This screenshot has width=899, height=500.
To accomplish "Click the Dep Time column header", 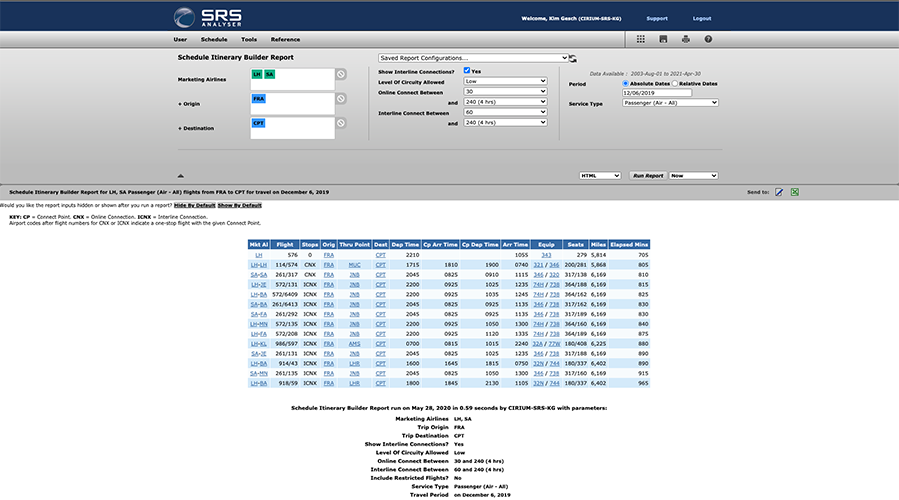I will coord(405,244).
